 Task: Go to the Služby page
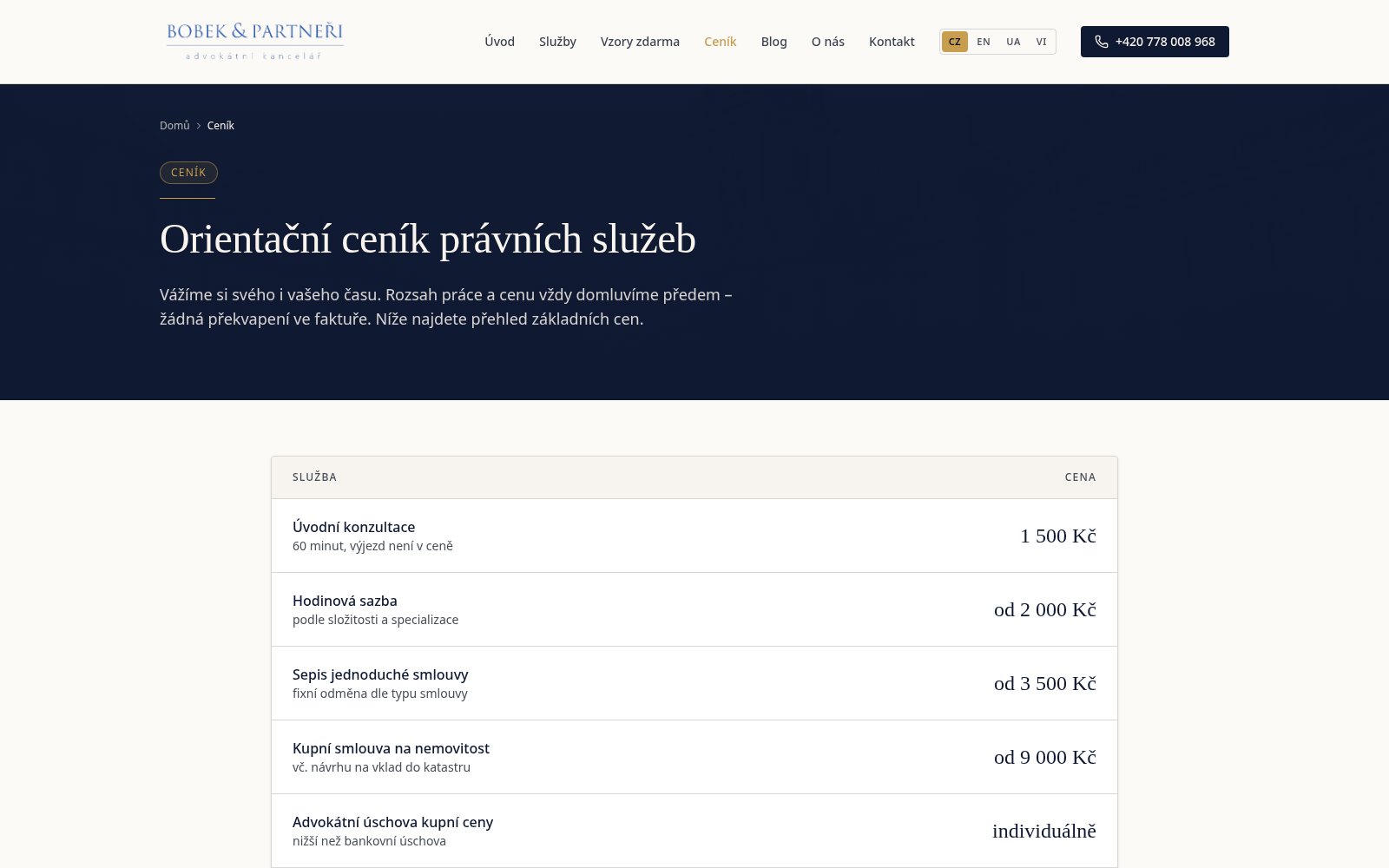click(x=557, y=42)
